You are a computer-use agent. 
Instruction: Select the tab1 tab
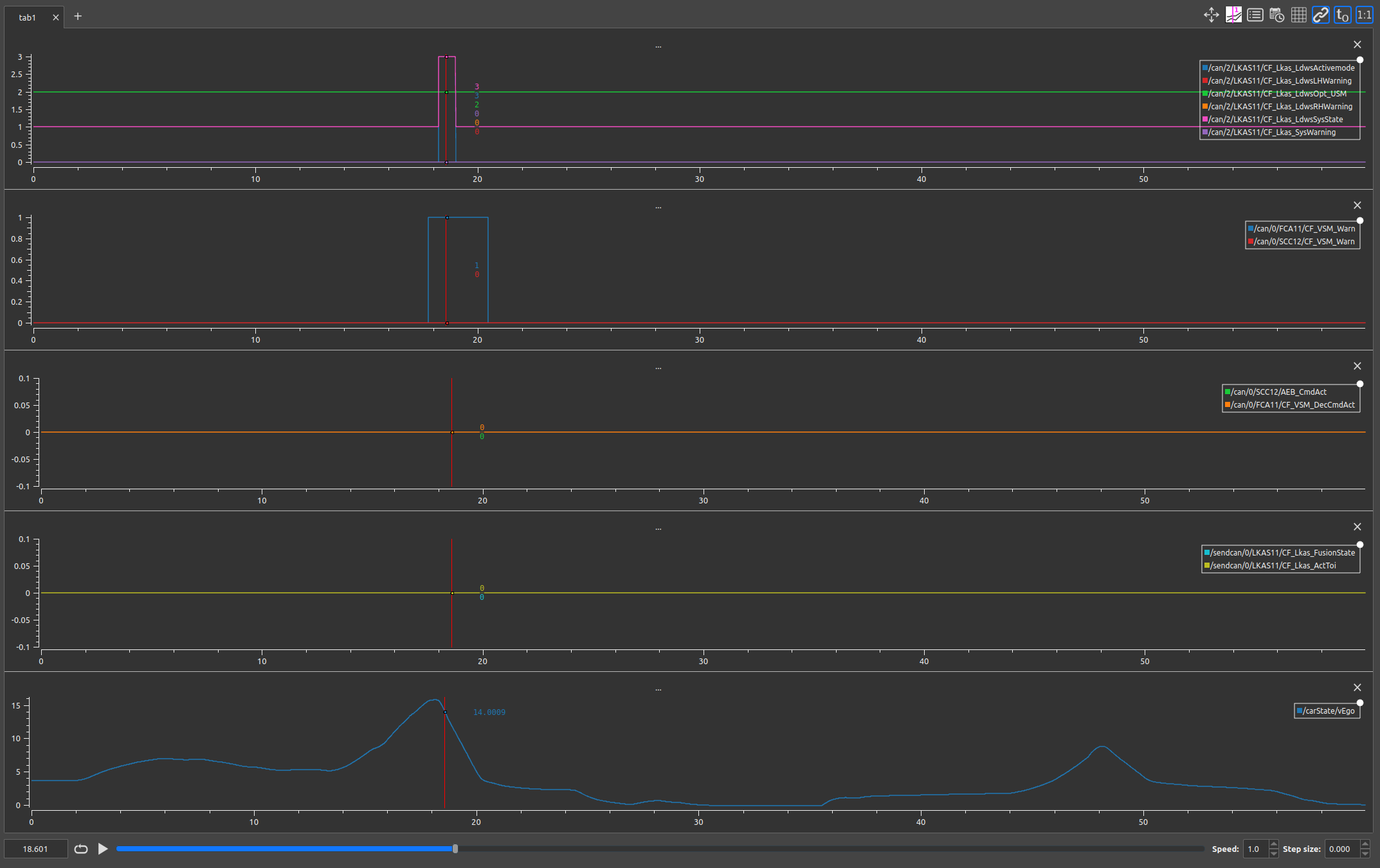click(28, 17)
